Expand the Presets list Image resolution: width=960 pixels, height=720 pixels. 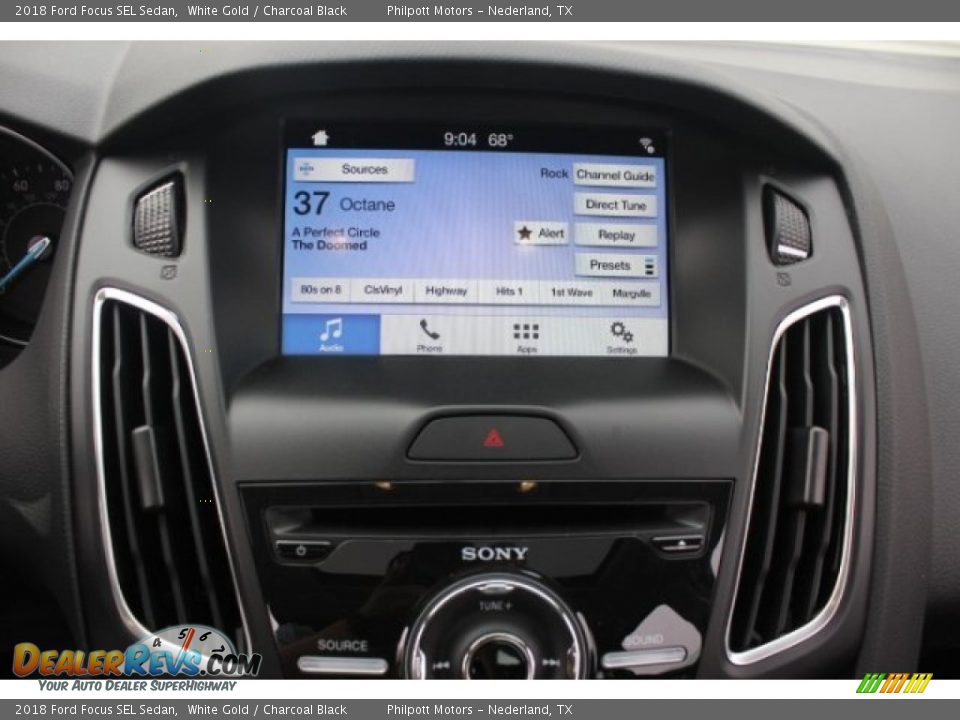coord(648,264)
